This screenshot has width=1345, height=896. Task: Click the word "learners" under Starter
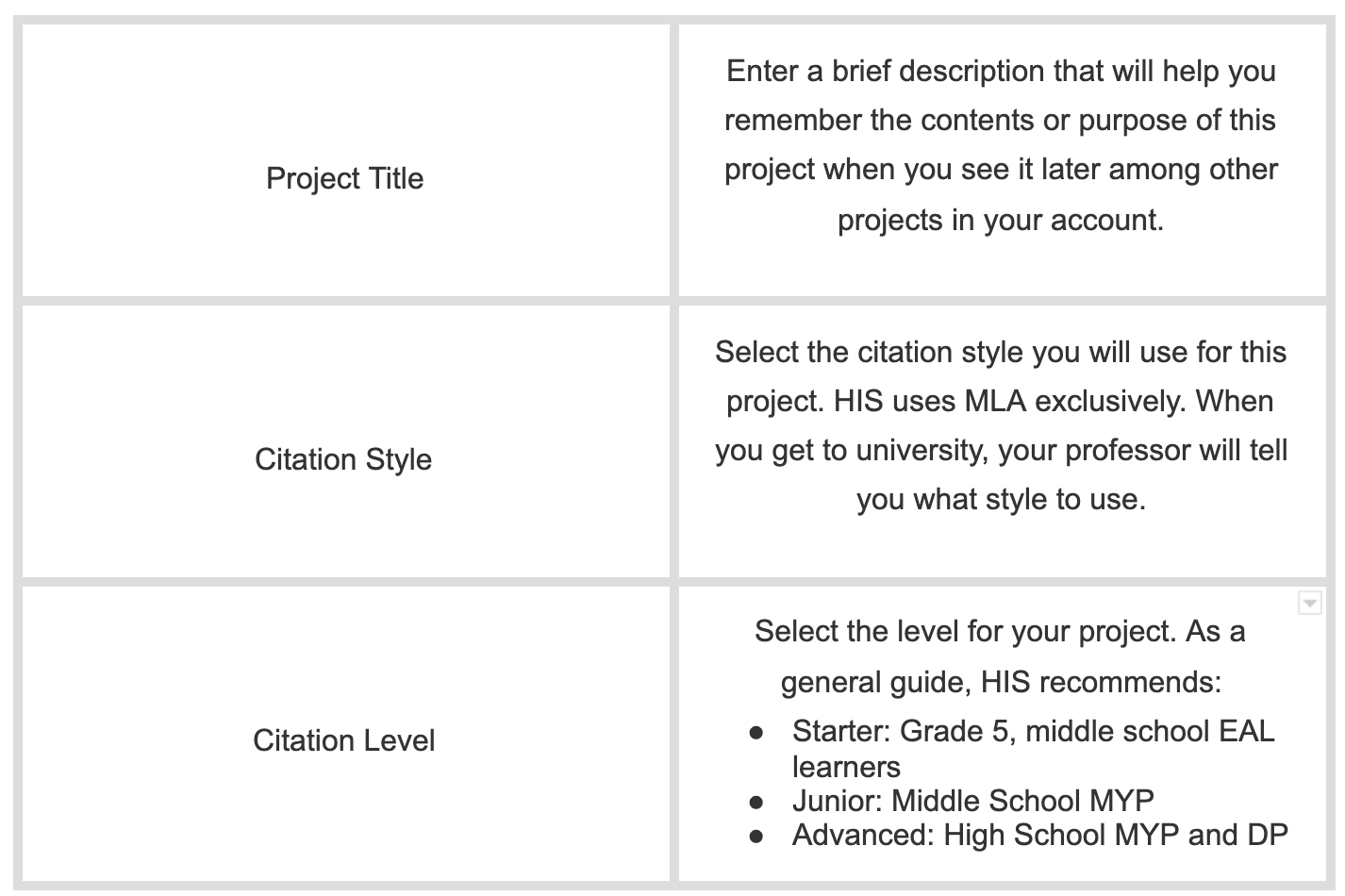pyautogui.click(x=846, y=767)
